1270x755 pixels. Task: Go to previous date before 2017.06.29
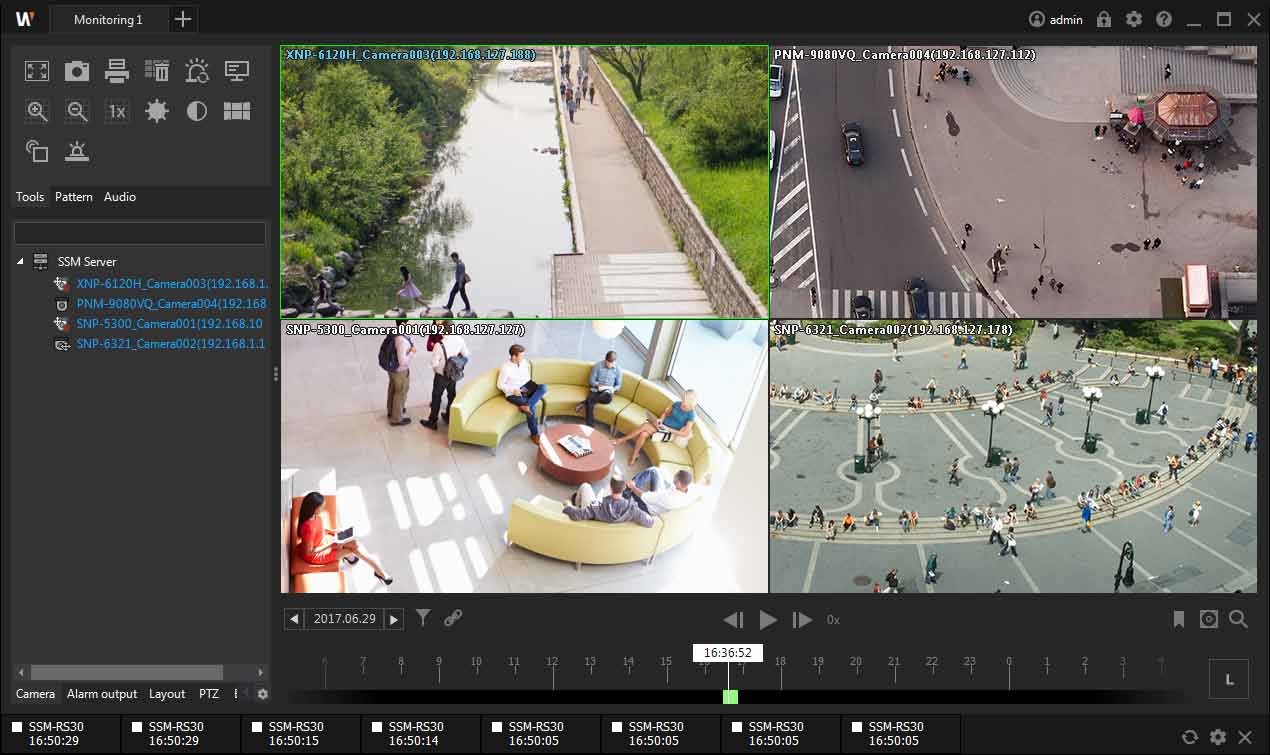[294, 620]
